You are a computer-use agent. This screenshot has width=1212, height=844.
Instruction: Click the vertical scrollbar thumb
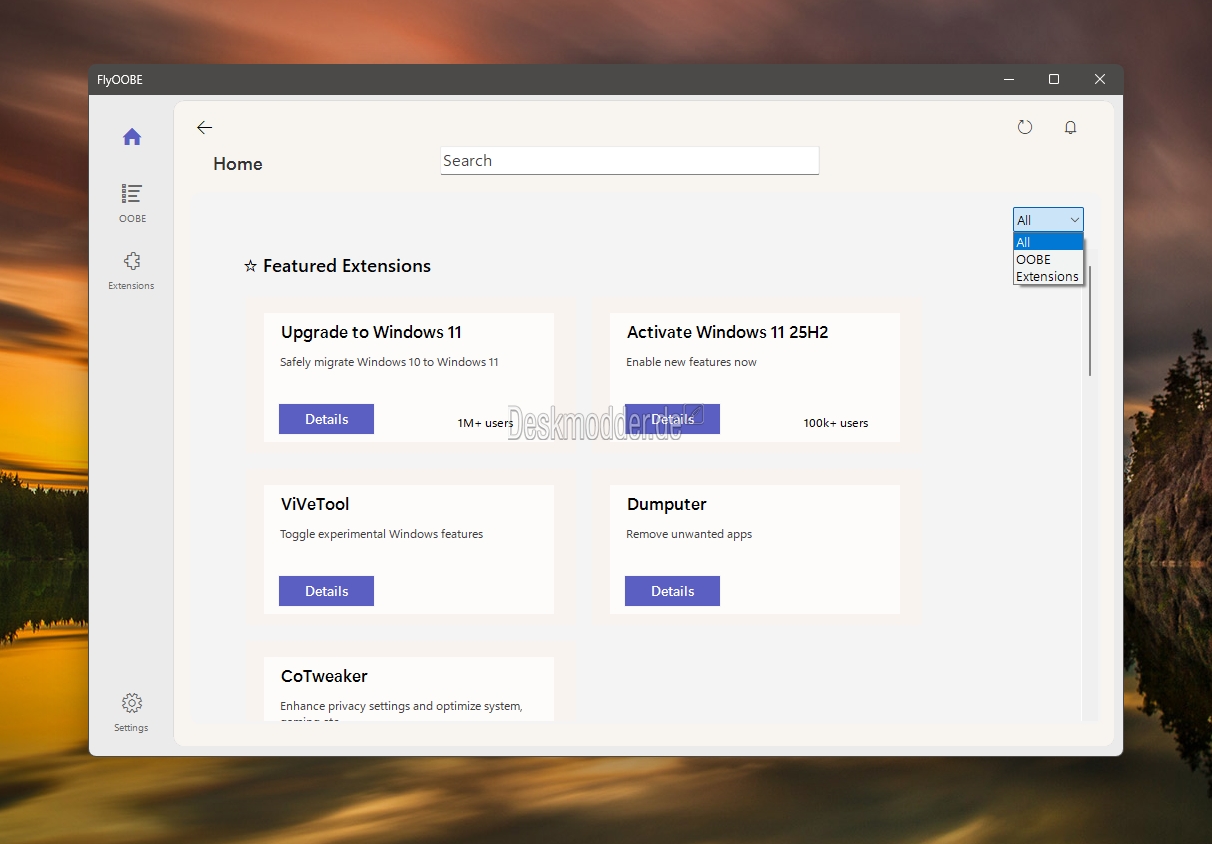(1090, 320)
